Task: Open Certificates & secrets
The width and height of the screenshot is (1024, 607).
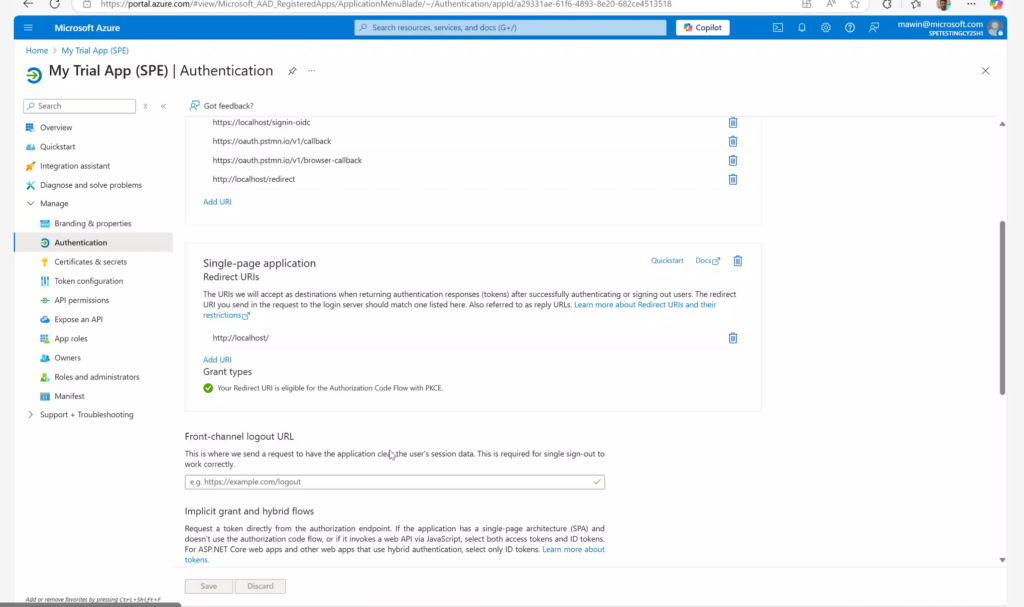Action: tap(91, 261)
